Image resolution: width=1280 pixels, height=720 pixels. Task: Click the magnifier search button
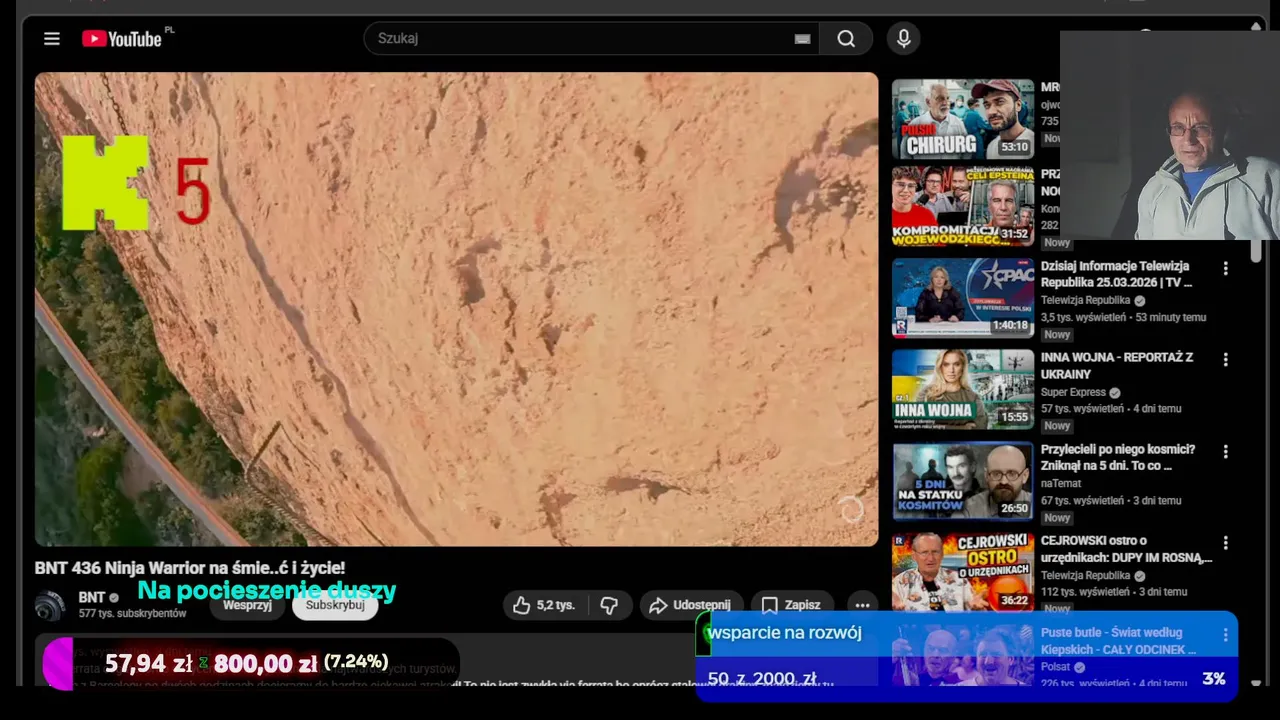846,38
